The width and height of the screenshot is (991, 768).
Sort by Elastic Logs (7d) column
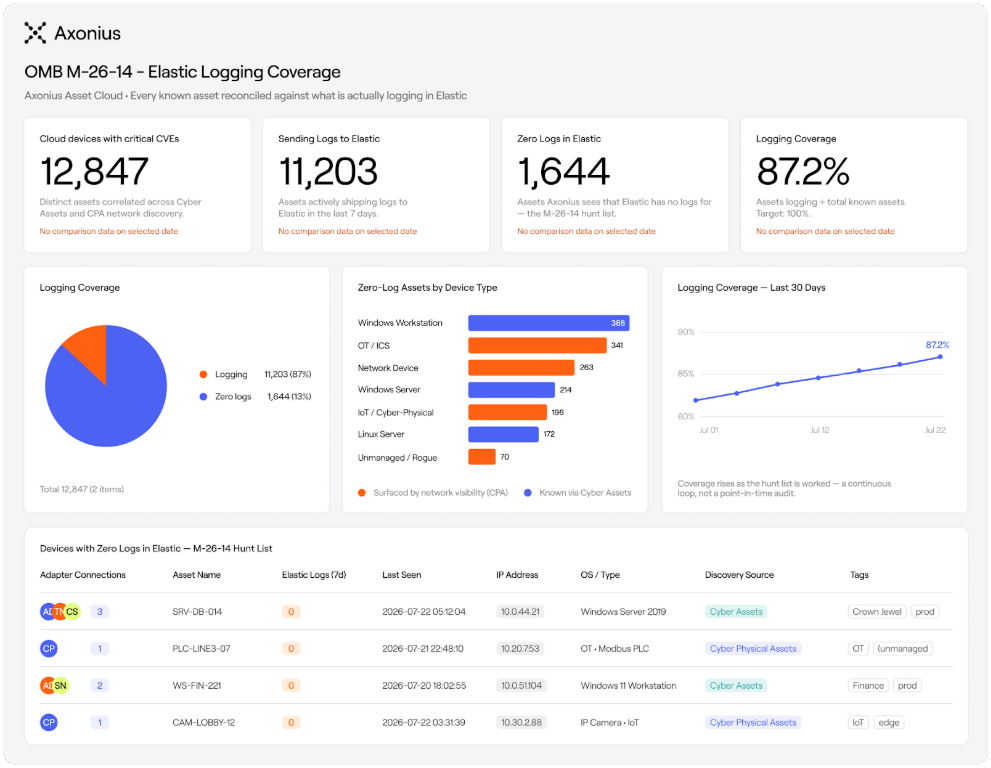[314, 575]
